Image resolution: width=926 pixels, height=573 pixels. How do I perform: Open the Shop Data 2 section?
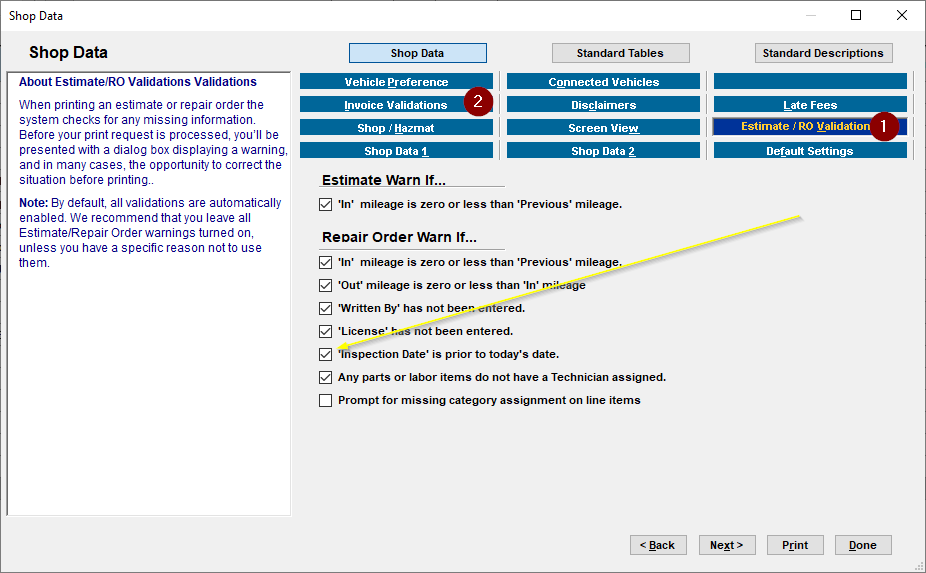pyautogui.click(x=604, y=151)
